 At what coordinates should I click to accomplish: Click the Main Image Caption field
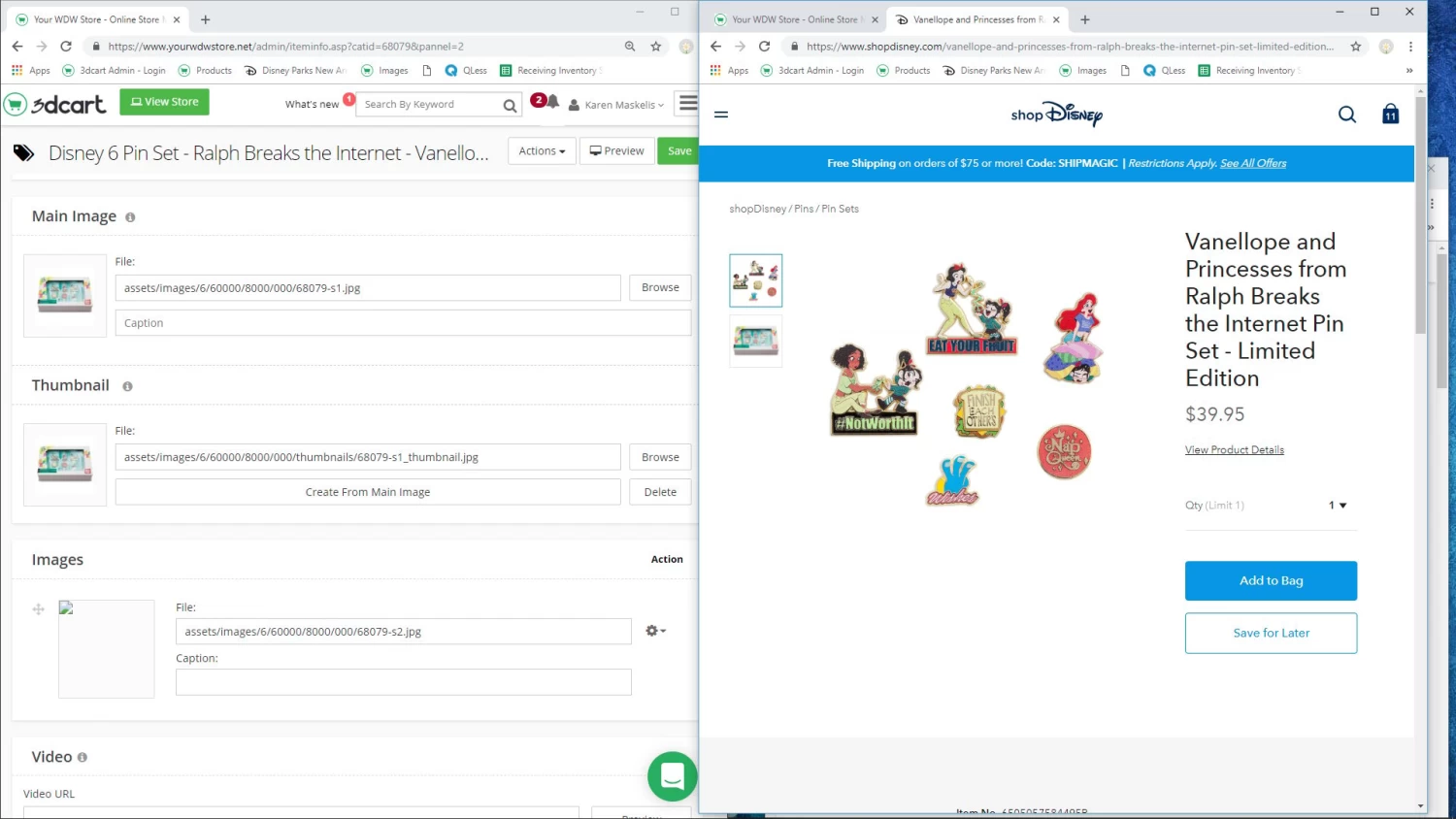[x=403, y=323]
